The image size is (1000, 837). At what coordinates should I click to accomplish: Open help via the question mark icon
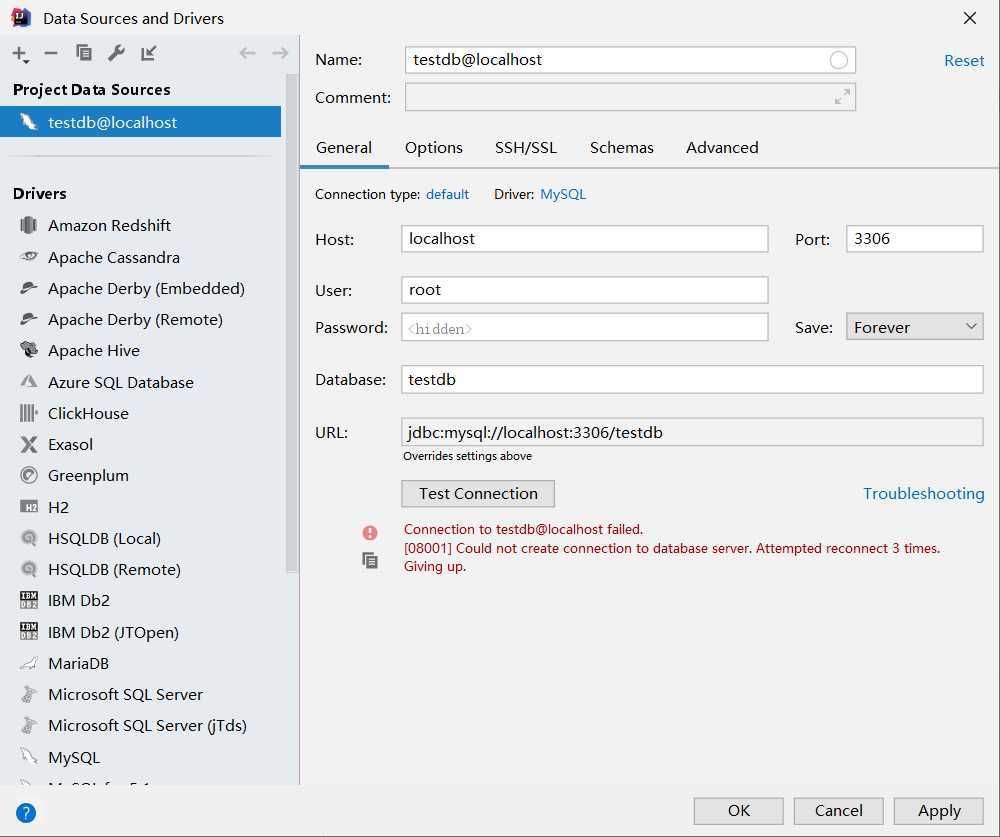coord(26,813)
